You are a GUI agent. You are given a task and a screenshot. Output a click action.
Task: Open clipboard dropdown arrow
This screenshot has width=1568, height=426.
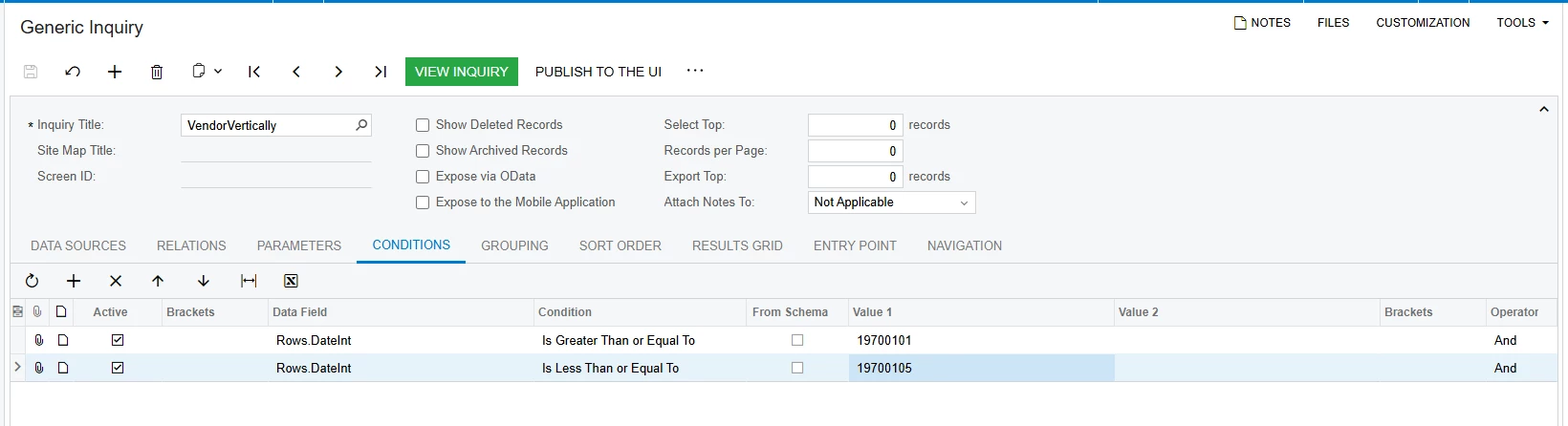click(x=218, y=72)
